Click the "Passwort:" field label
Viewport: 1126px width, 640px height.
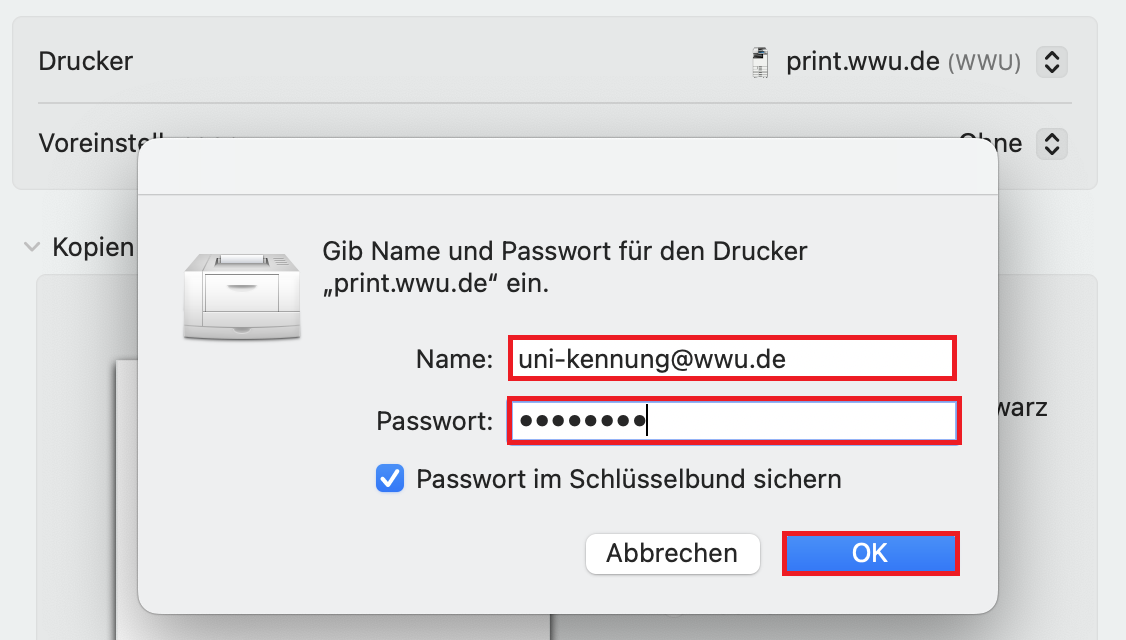(435, 421)
